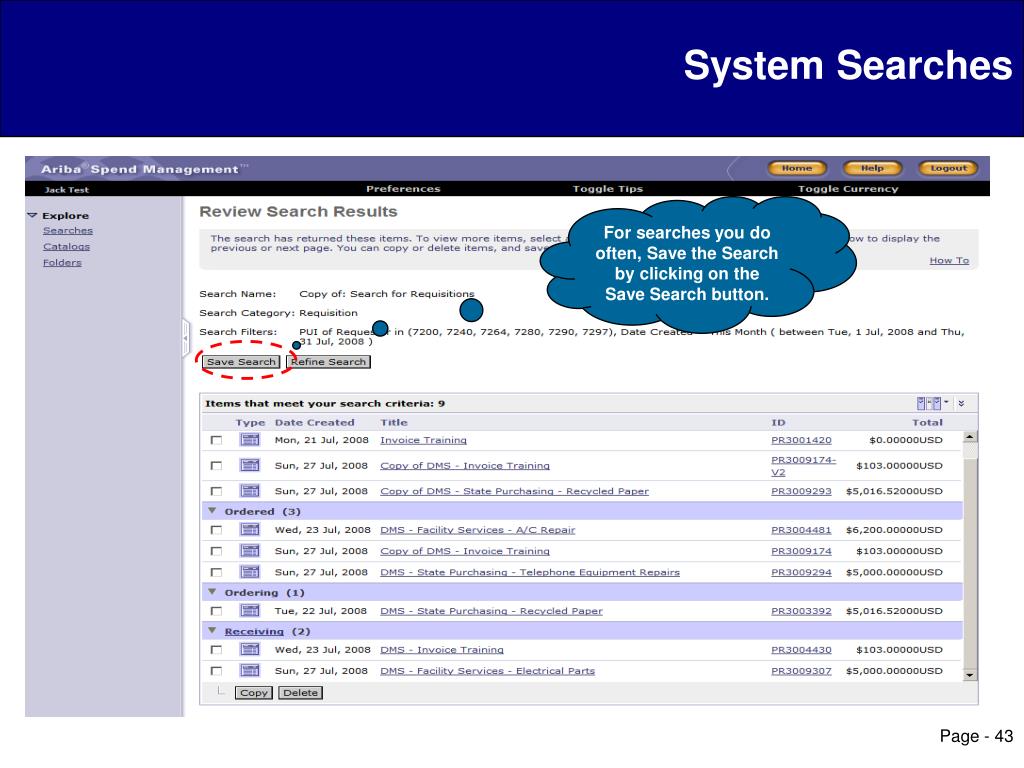
Task: Open the PR3009293 requisition link
Action: click(801, 491)
